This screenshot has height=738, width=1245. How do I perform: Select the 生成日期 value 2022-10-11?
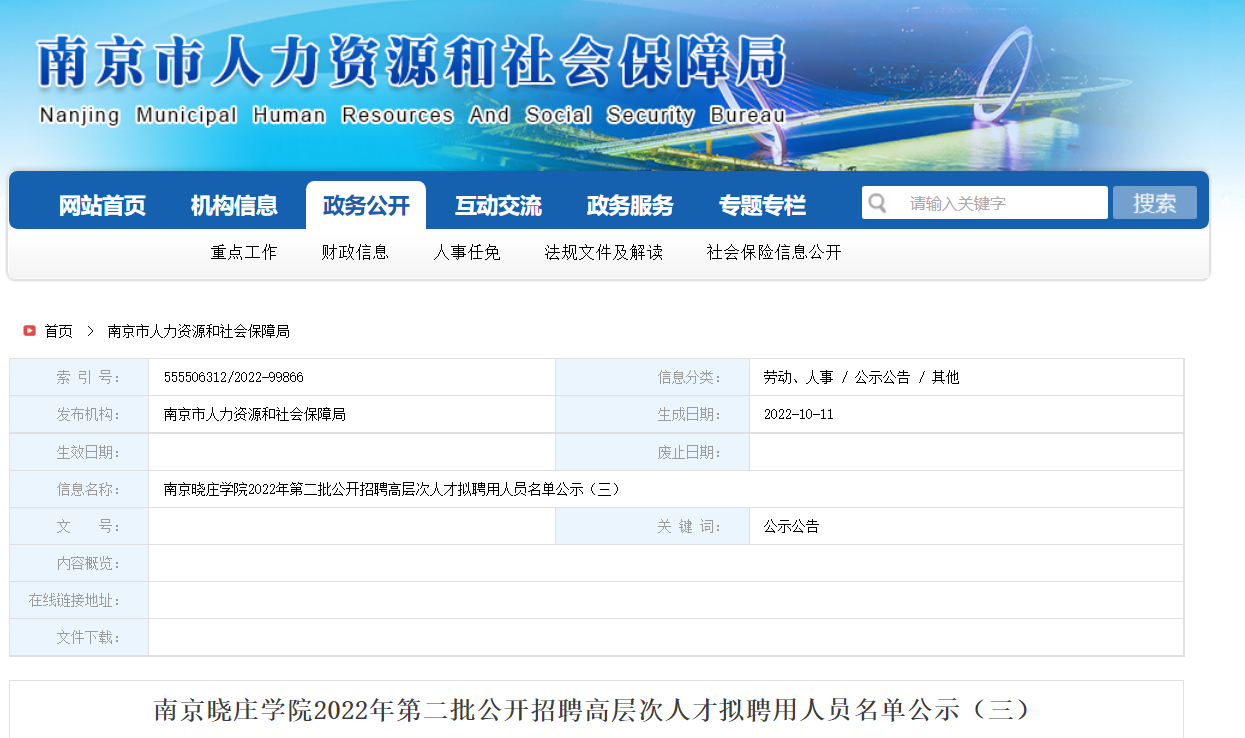(798, 414)
